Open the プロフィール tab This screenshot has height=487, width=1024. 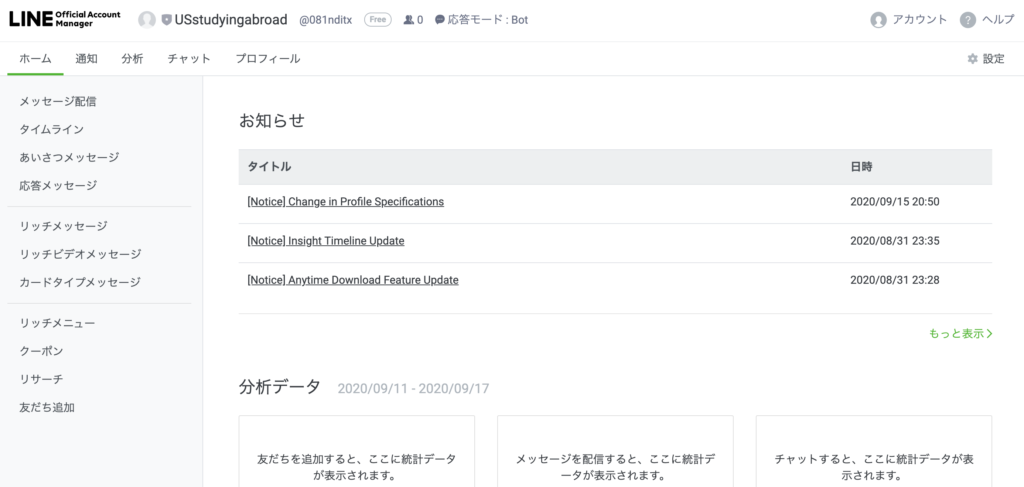(x=268, y=59)
